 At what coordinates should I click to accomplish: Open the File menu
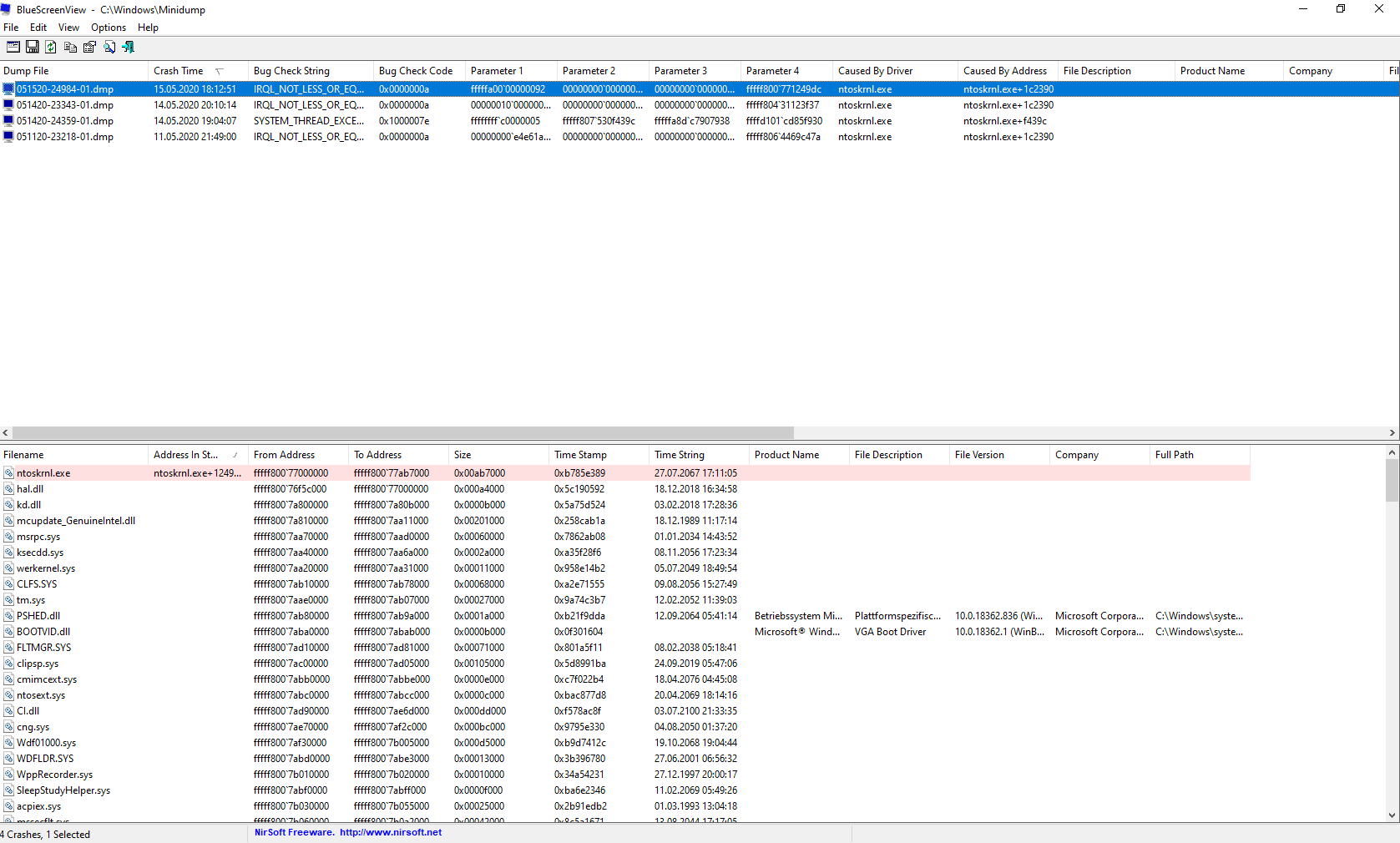(11, 28)
